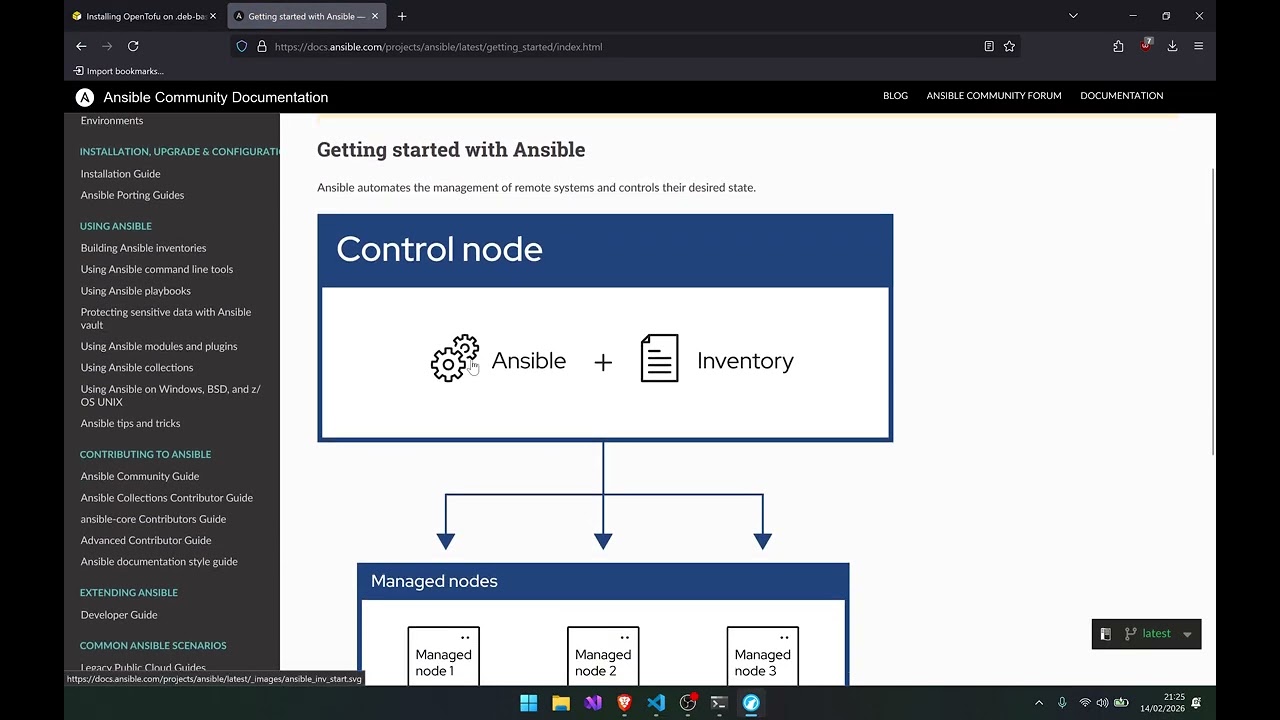1280x720 pixels.
Task: Open ANSIBLE COMMUNITY FORUM header link
Action: tap(994, 96)
